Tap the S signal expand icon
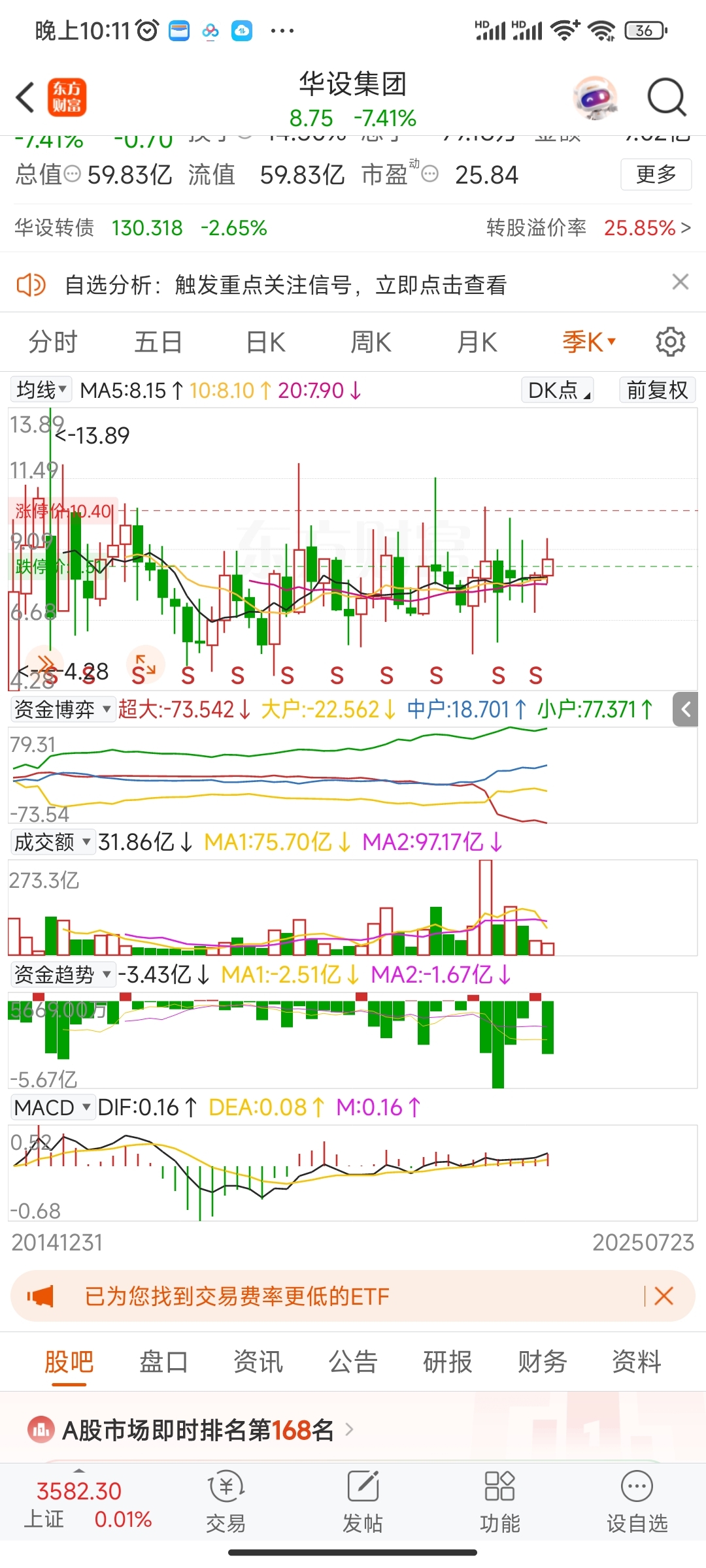 coord(145,664)
